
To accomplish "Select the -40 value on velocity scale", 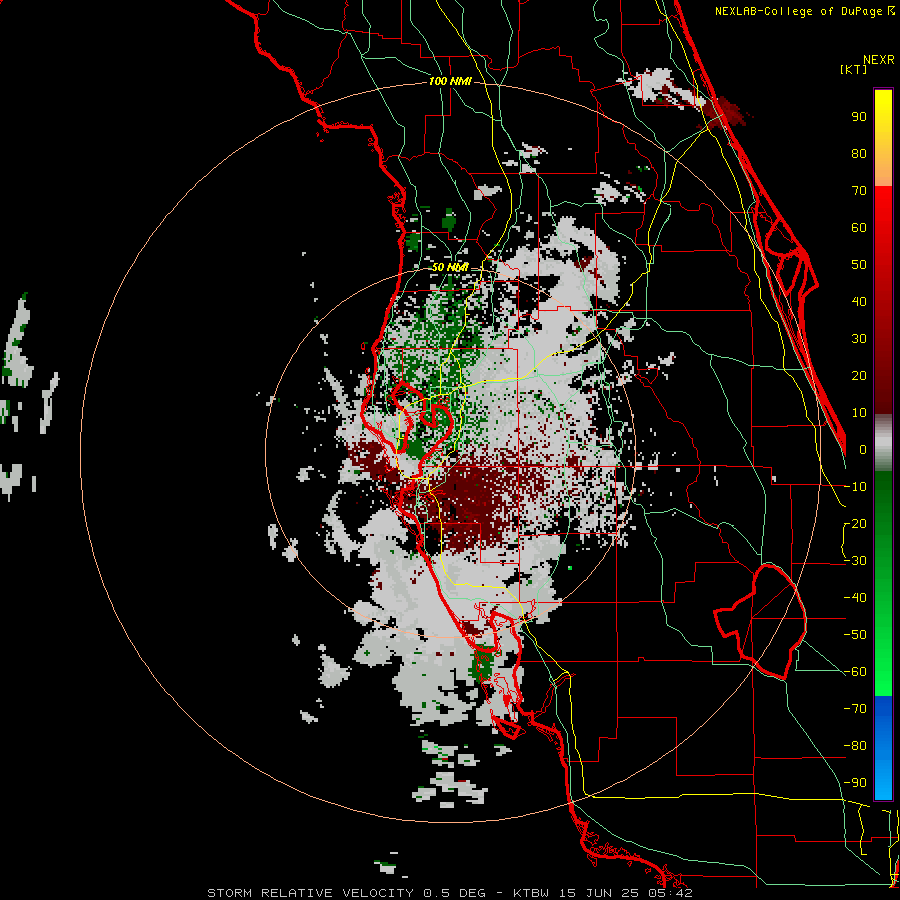I will point(855,598).
